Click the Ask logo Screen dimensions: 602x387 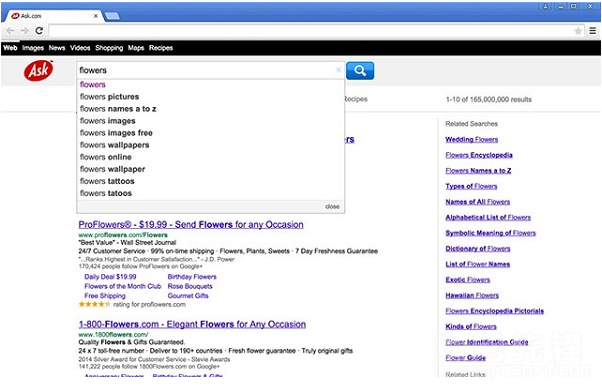tap(38, 70)
